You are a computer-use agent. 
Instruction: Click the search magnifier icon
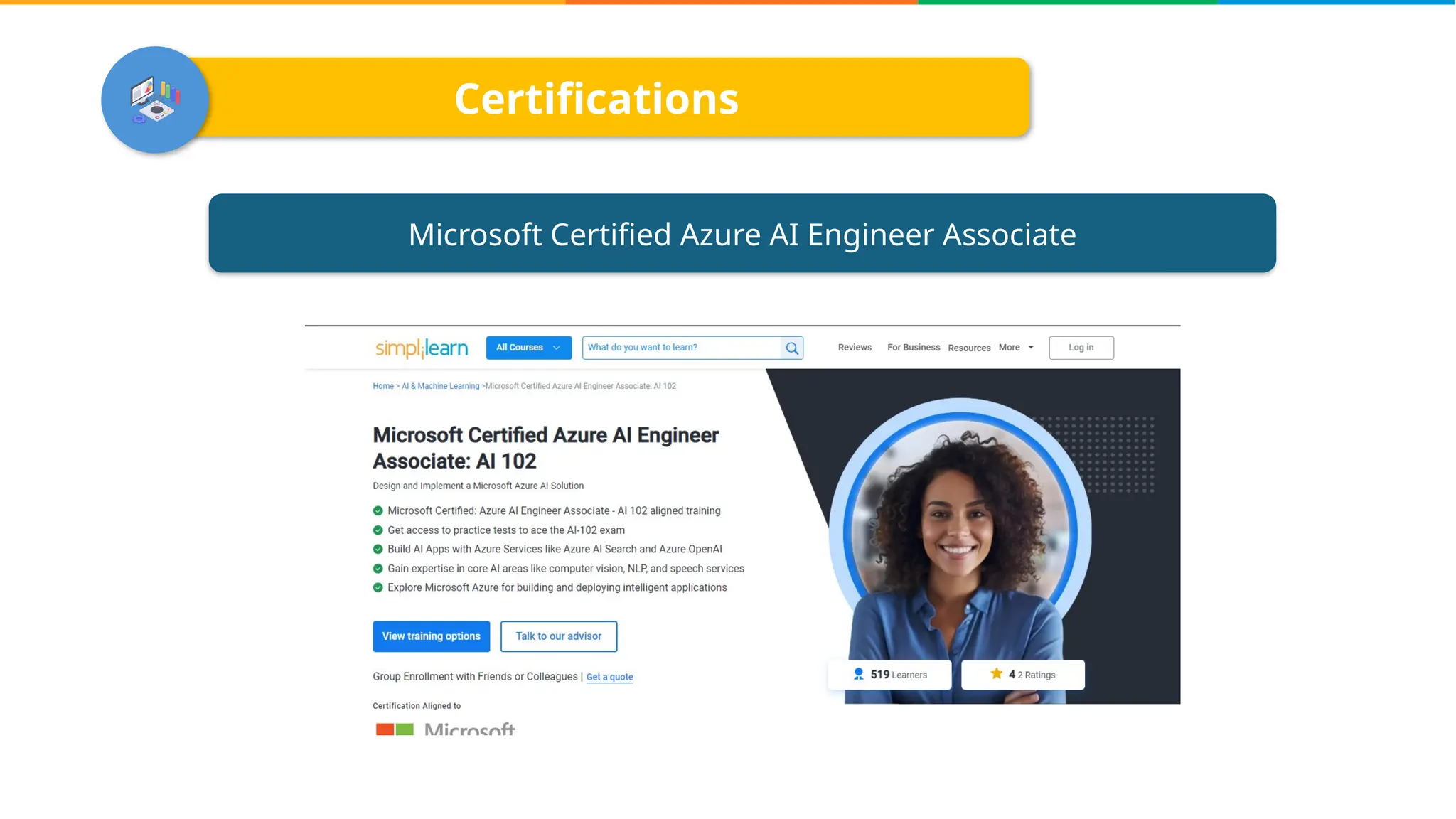tap(792, 348)
